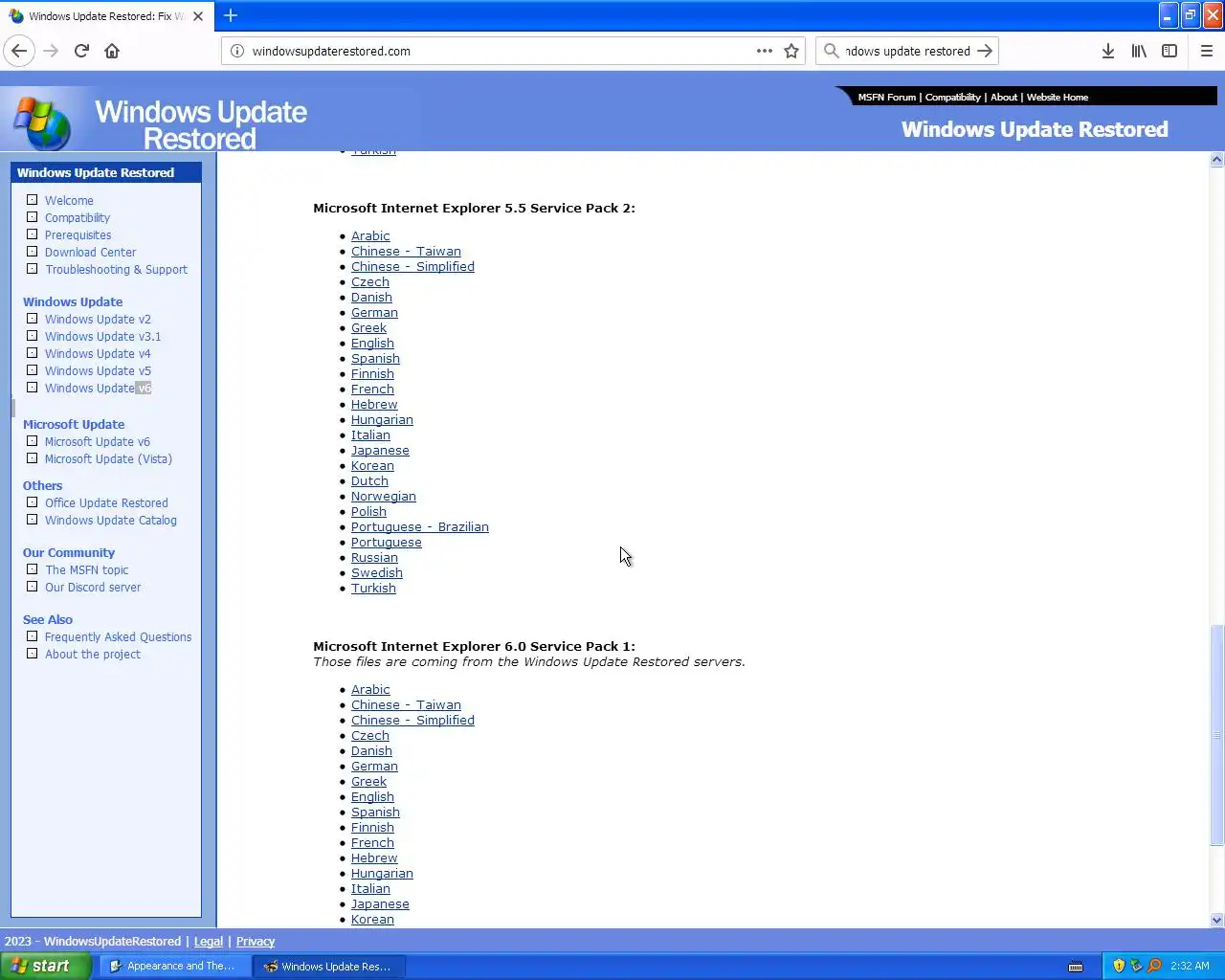Viewport: 1225px width, 980px height.
Task: Select the Windows Update Restored taskbar button
Action: (x=329, y=967)
